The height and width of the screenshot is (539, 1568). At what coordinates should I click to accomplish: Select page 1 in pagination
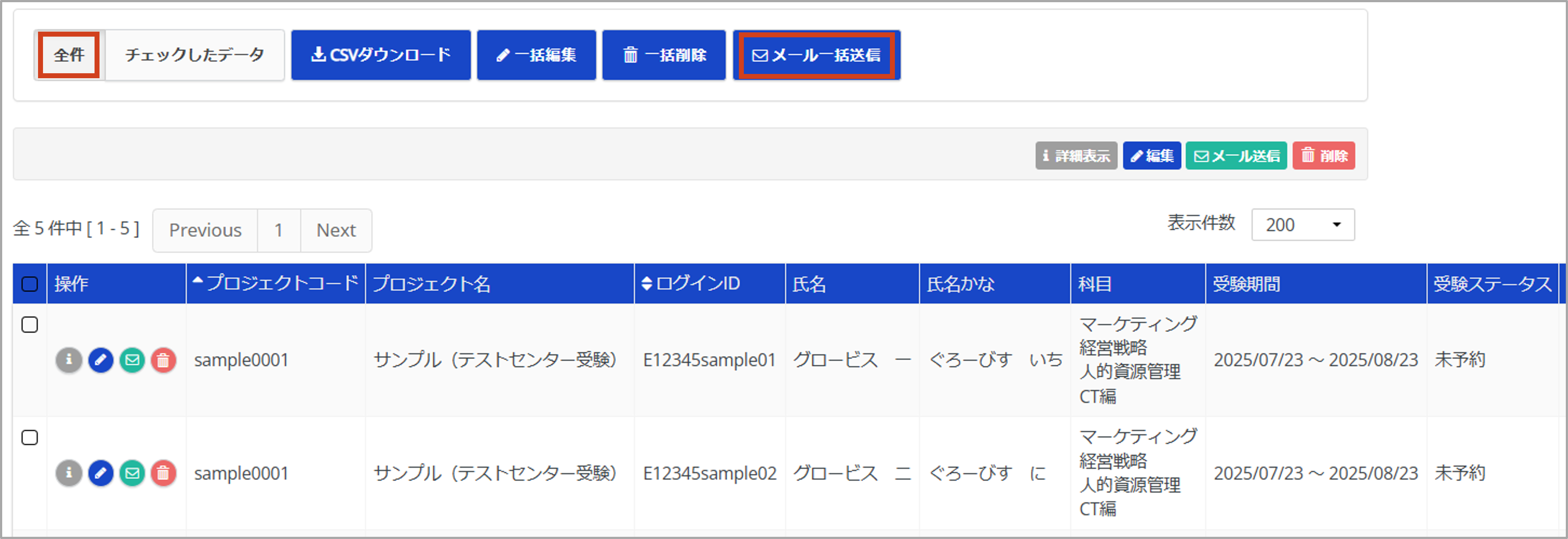(279, 230)
